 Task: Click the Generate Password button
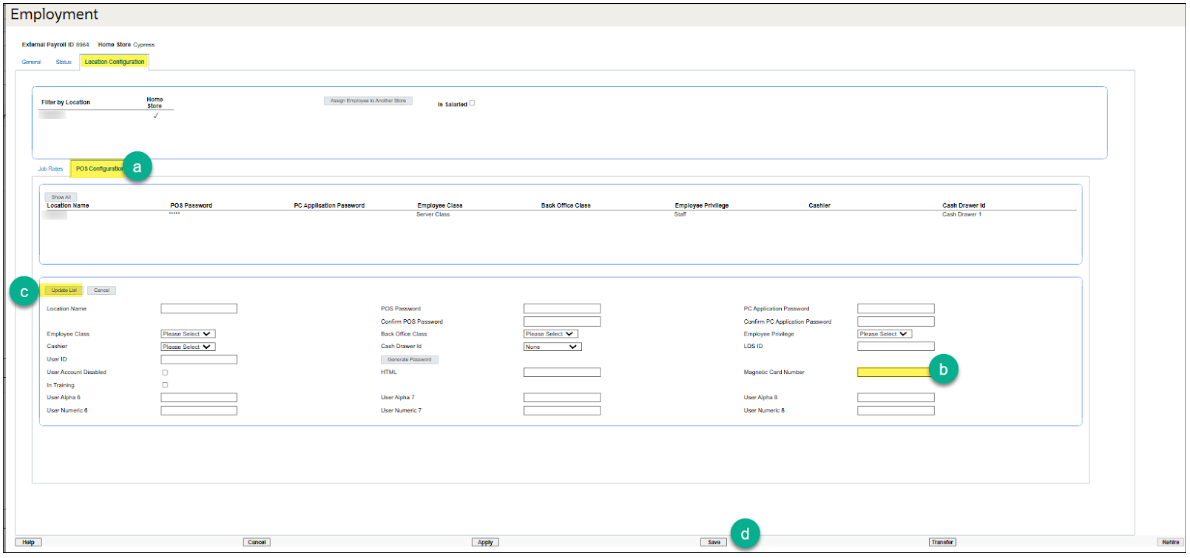click(410, 359)
